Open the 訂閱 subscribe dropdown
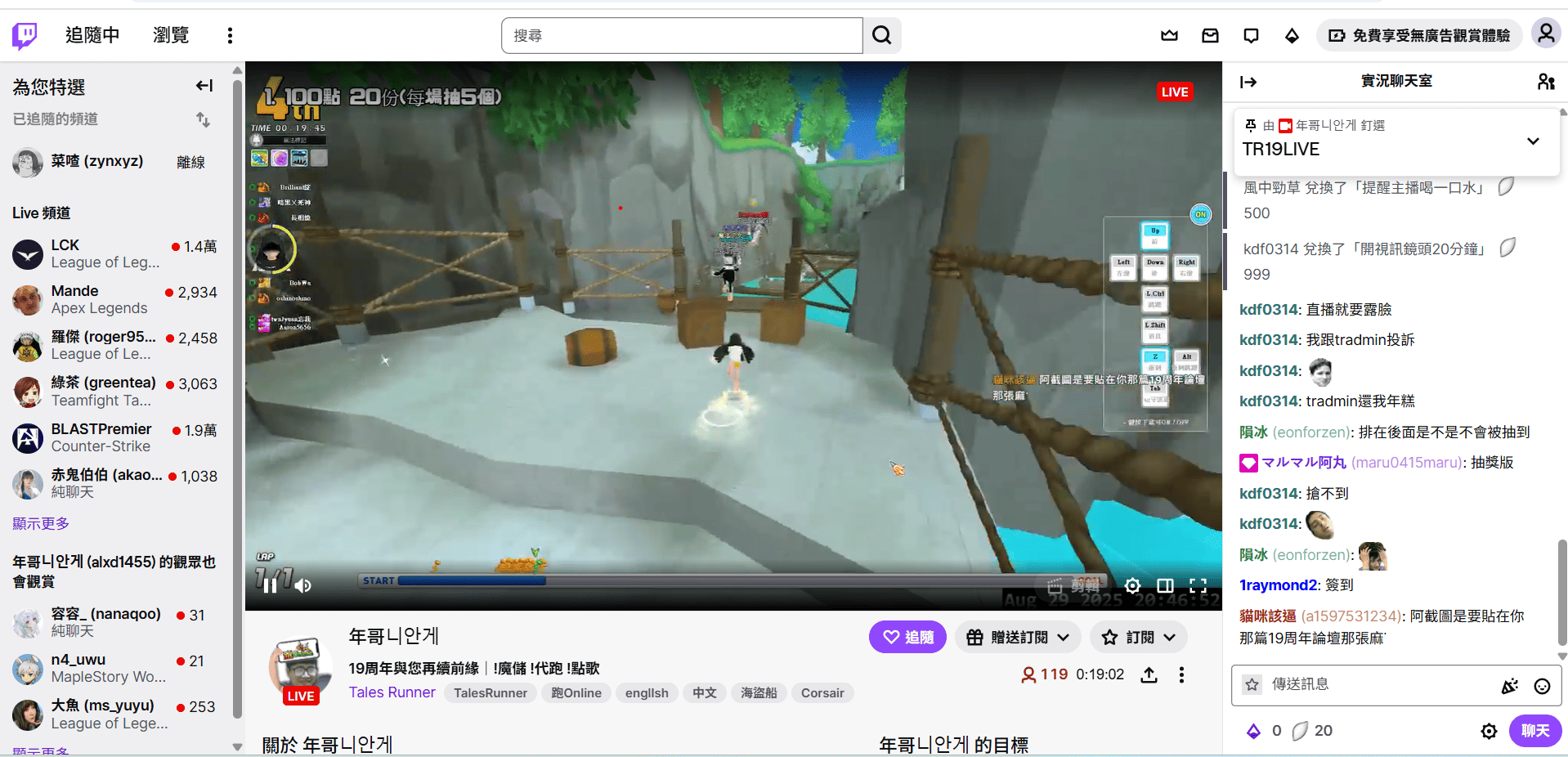 click(1139, 637)
